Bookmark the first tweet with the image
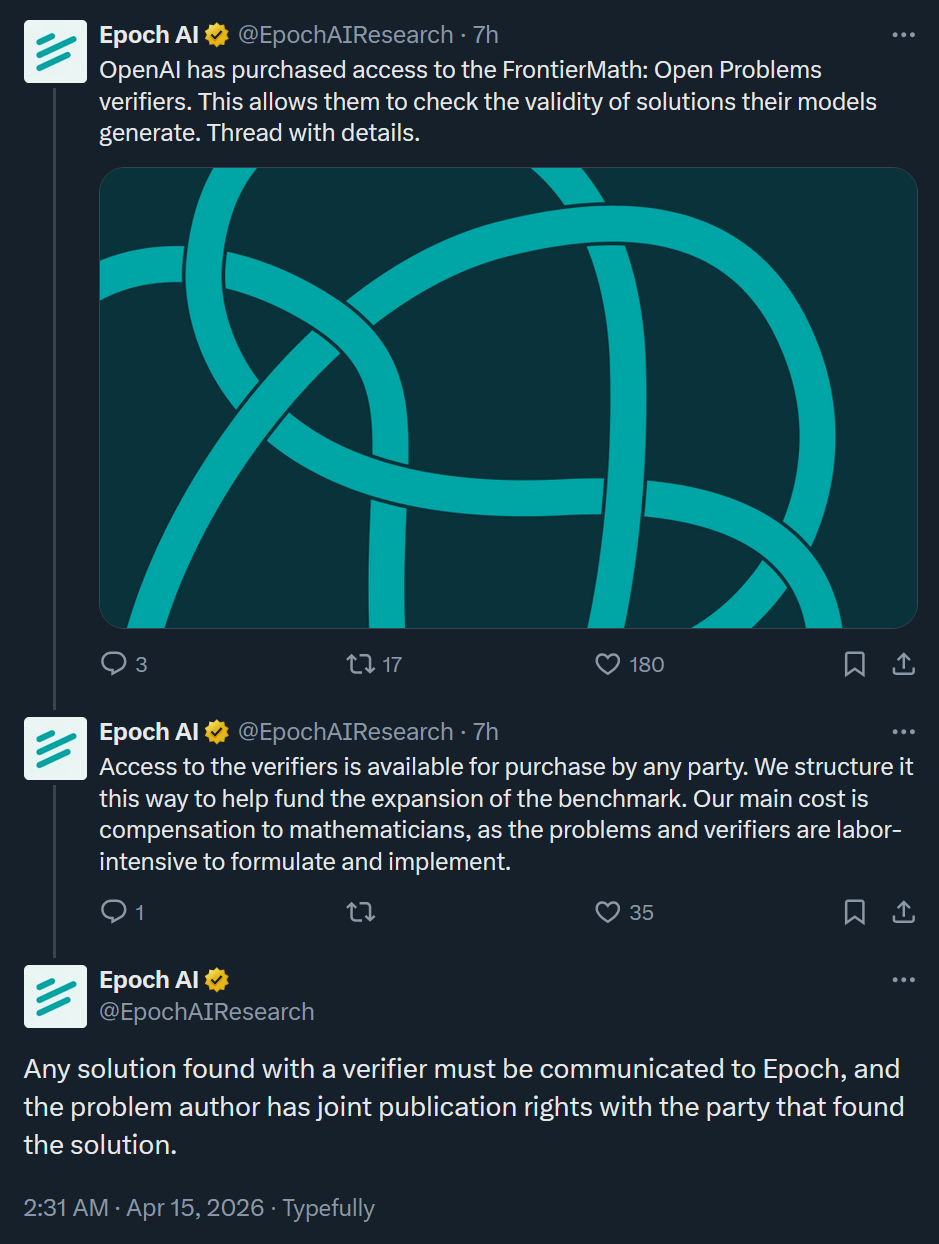This screenshot has width=939, height=1244. tap(855, 664)
